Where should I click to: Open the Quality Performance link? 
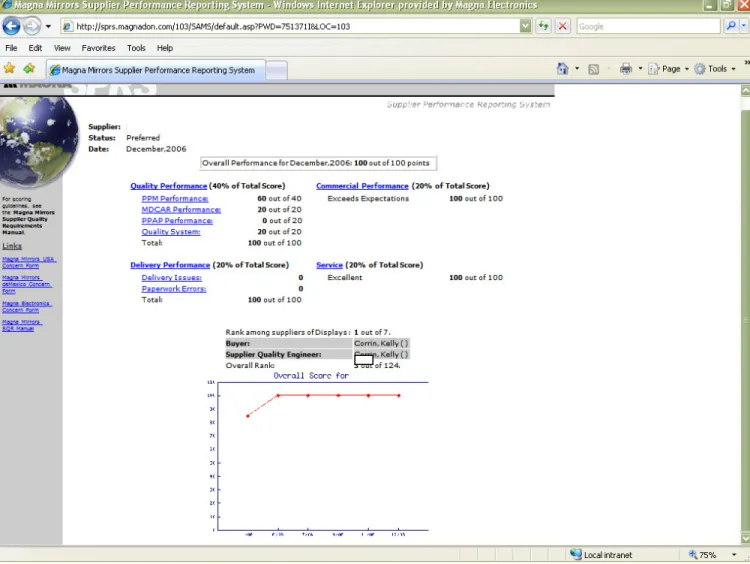tap(168, 186)
